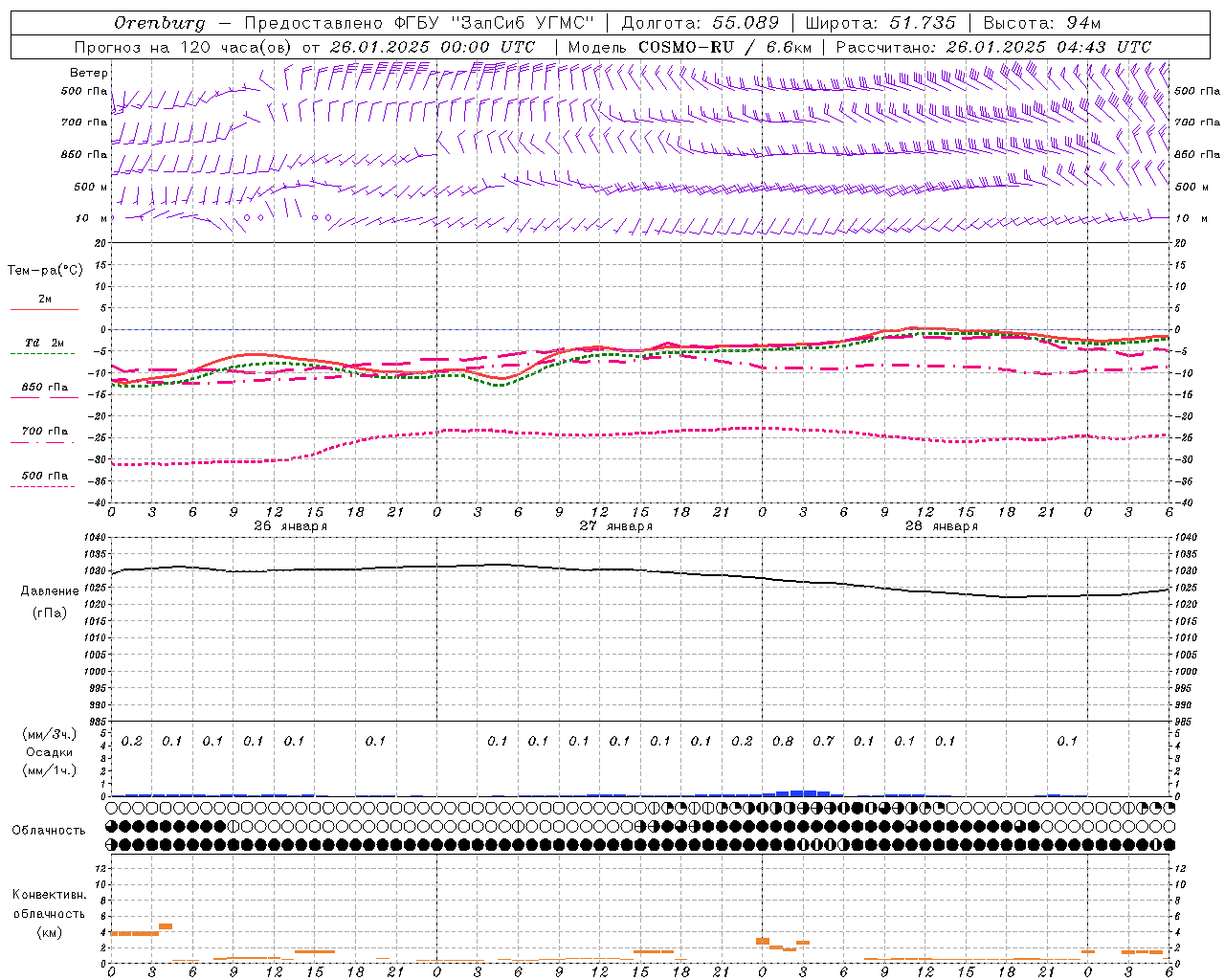
Task: Select the Тем-ра(°C) temperature panel label
Action: 45,271
